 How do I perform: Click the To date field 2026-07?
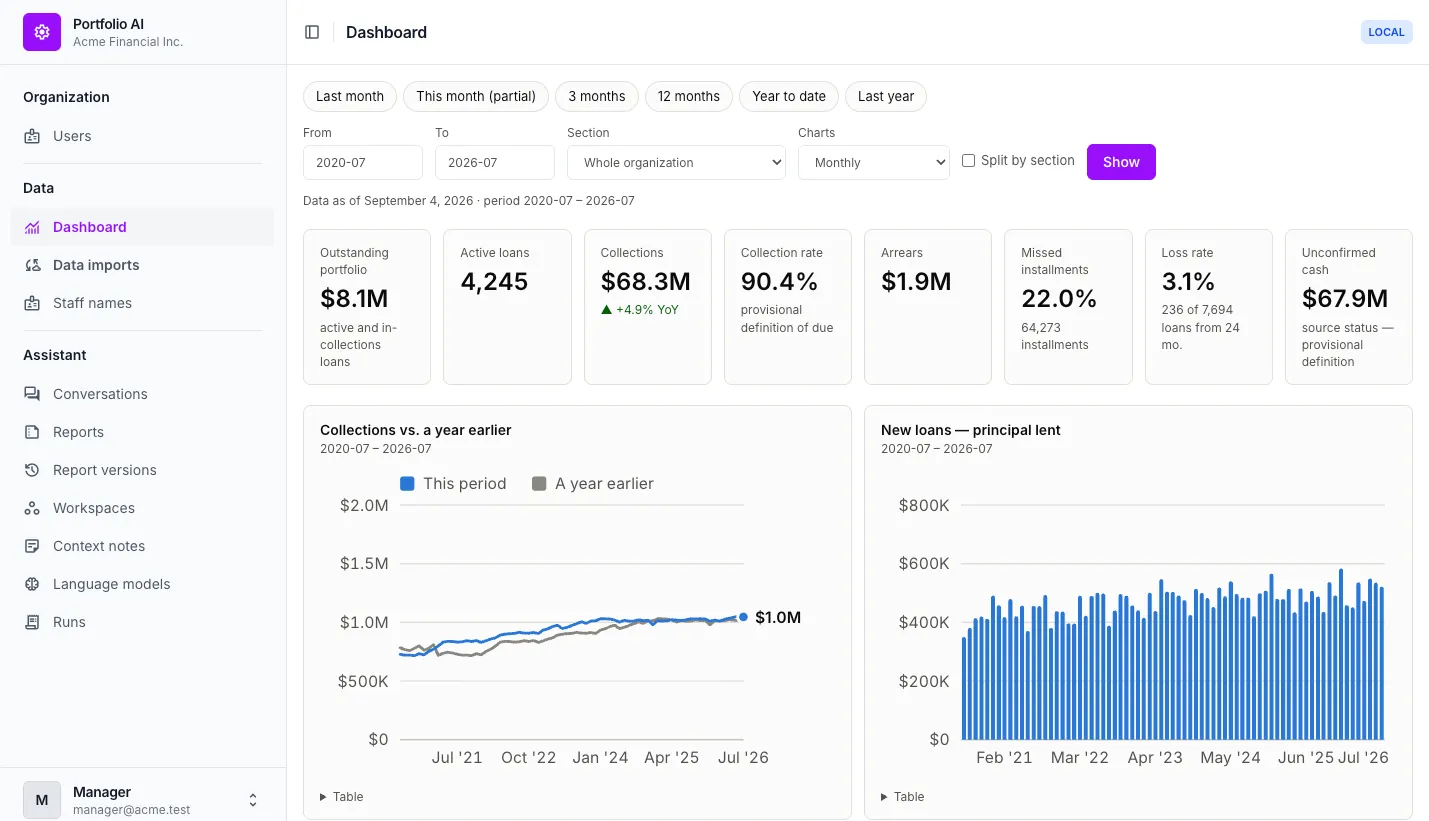[495, 163]
